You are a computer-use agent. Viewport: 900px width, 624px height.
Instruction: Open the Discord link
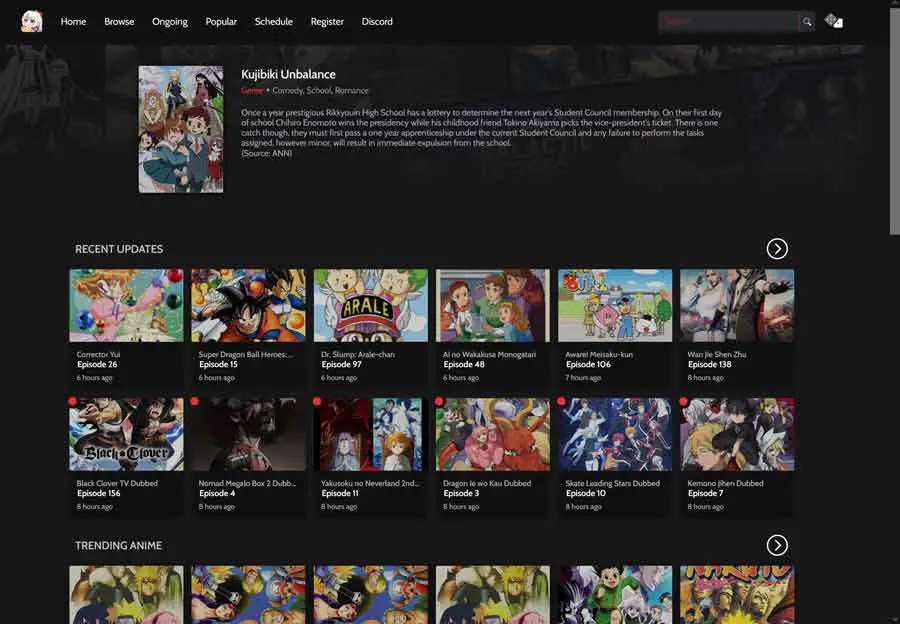(377, 21)
